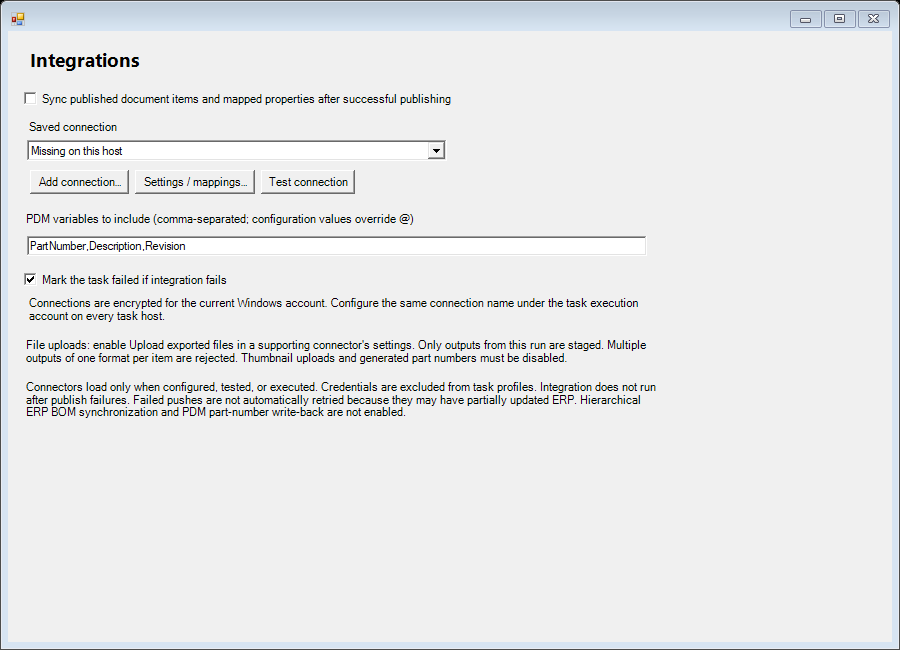Screen dimensions: 900x650
Task: Minimize the Integrations window
Action: point(805,19)
